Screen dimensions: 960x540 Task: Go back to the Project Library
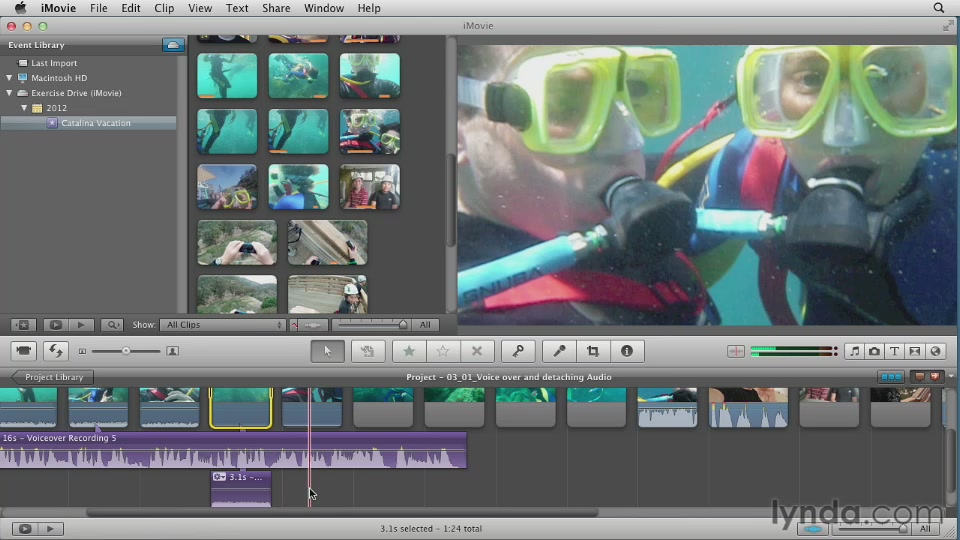tap(53, 377)
